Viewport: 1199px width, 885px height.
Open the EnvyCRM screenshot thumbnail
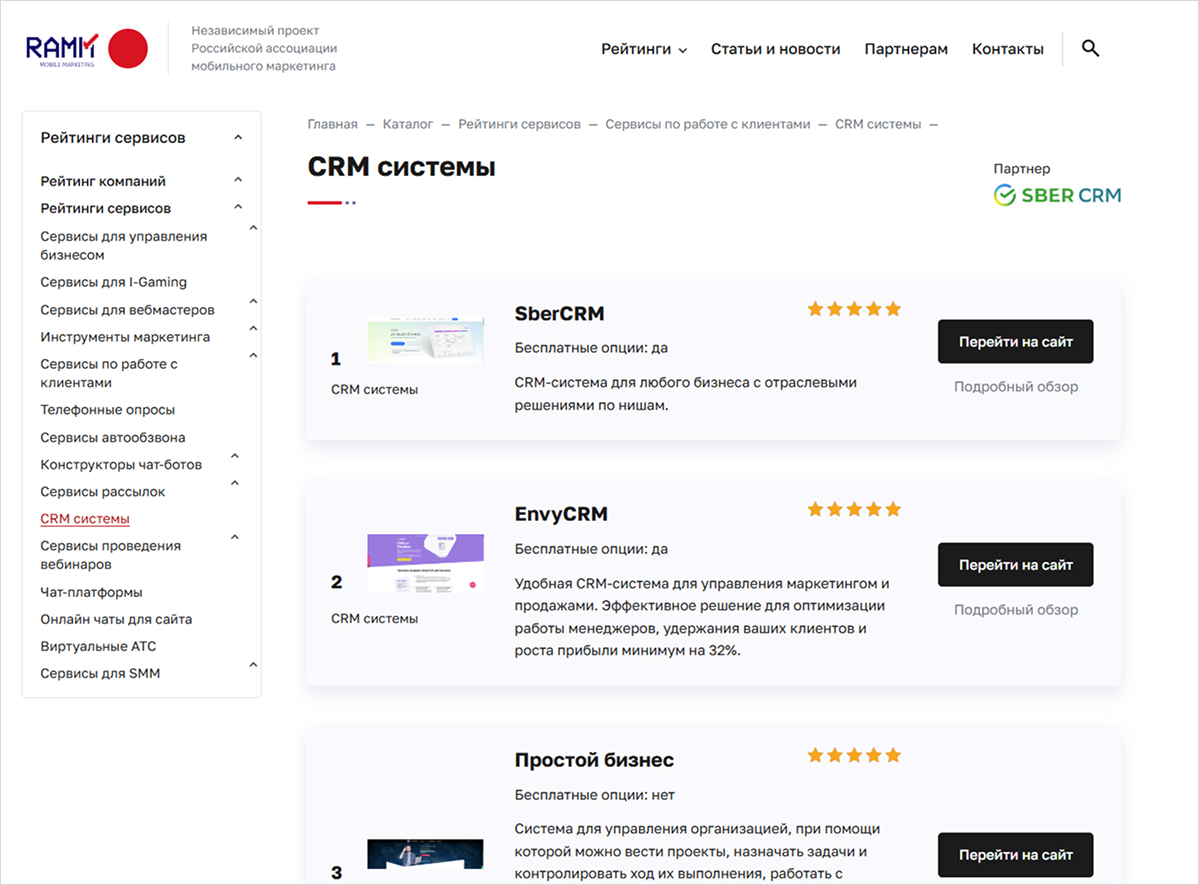click(x=425, y=563)
